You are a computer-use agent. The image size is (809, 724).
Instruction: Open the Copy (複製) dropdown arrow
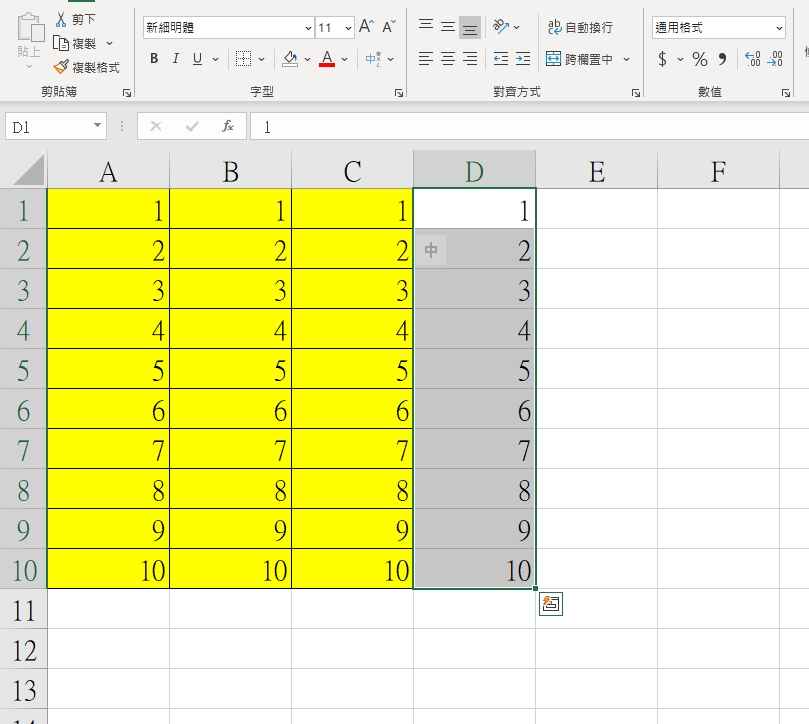(109, 43)
